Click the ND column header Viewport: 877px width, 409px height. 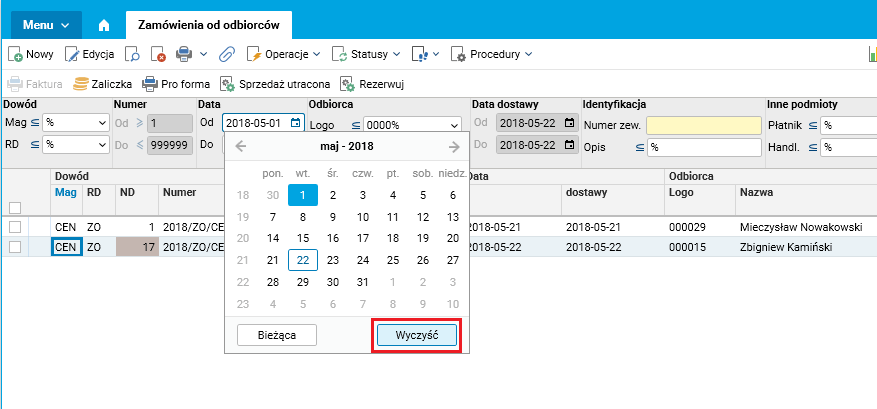pos(127,192)
